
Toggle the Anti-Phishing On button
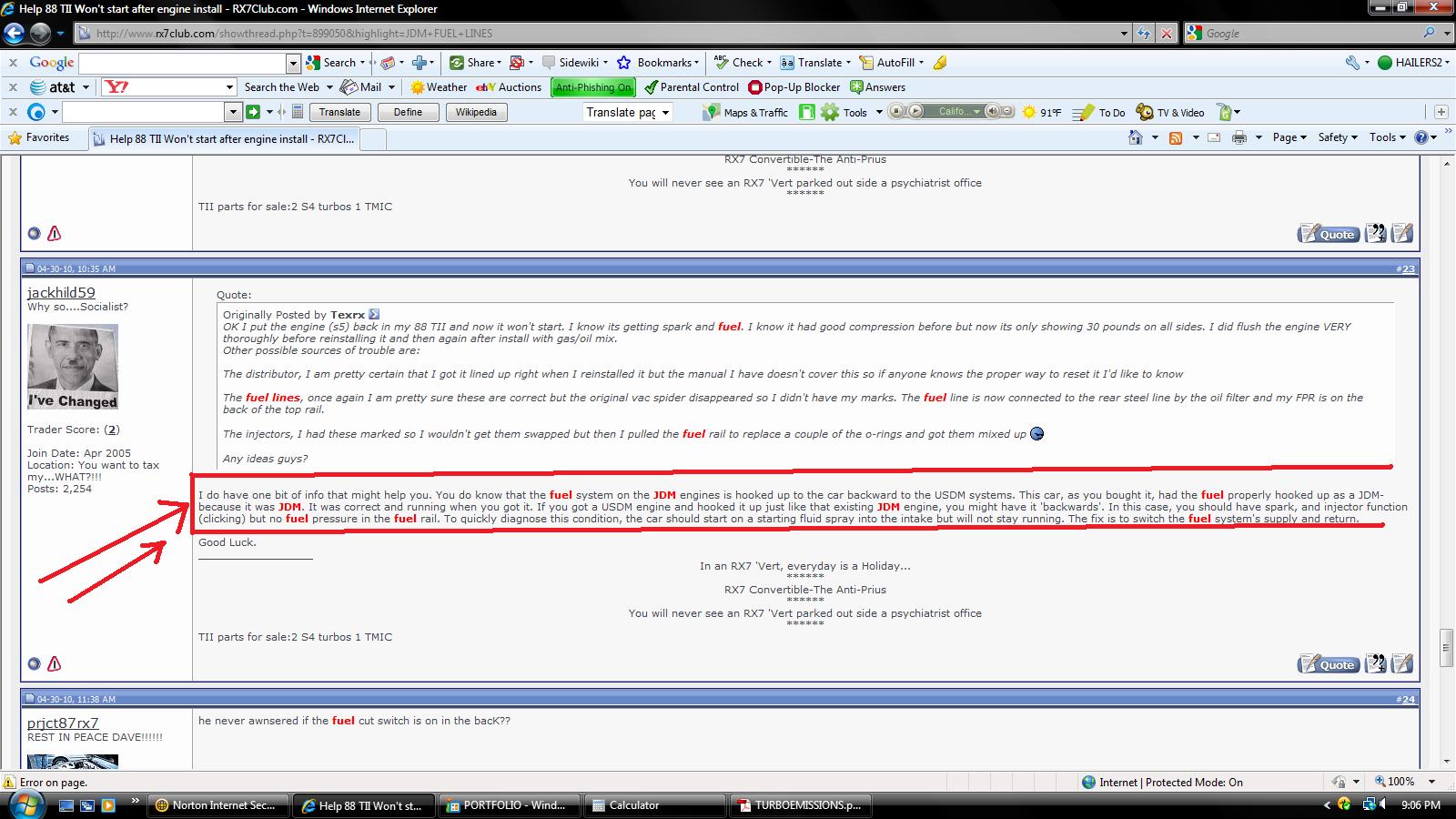pyautogui.click(x=593, y=87)
